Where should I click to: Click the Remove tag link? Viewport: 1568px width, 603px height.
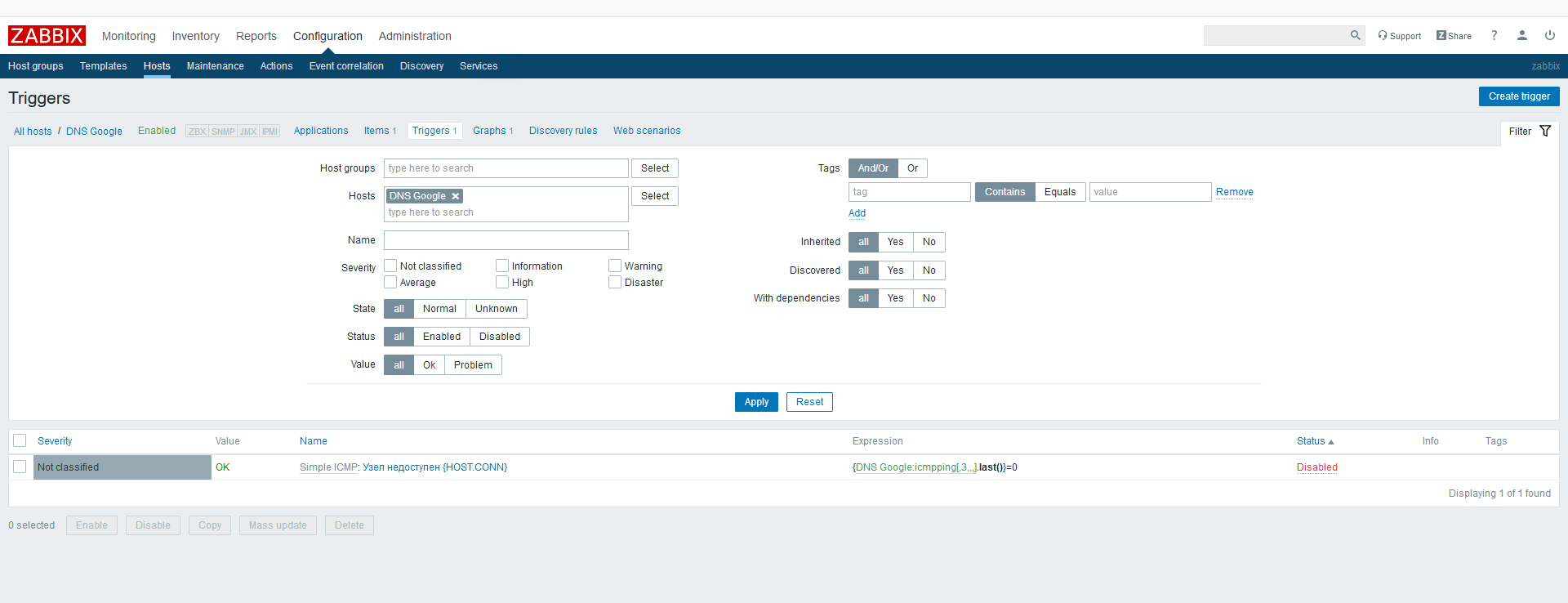(1235, 192)
